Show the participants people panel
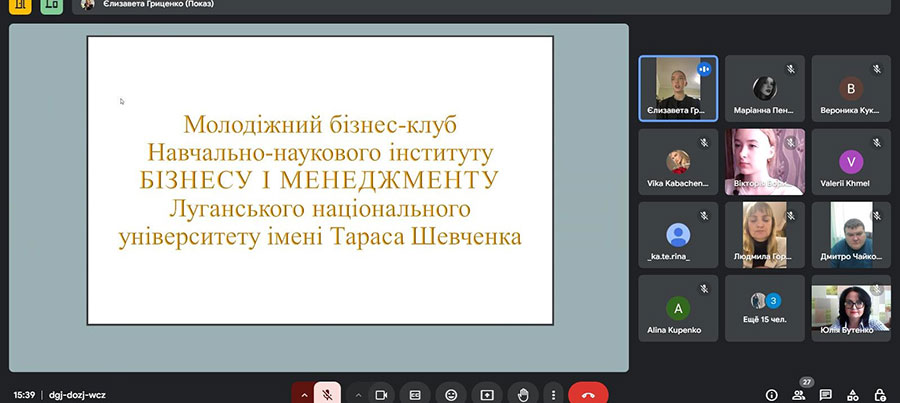 tap(798, 395)
